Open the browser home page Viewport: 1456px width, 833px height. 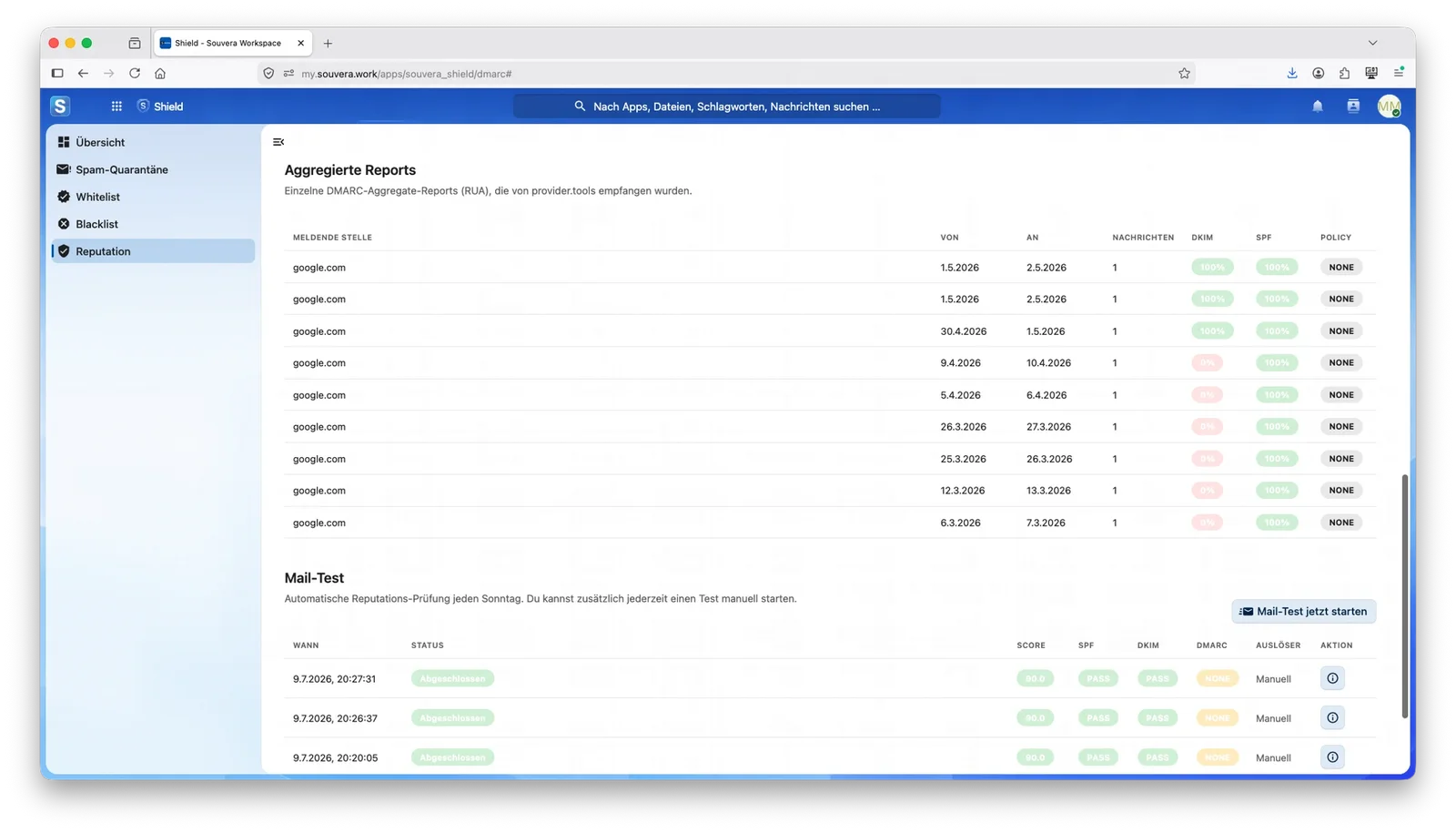160,73
